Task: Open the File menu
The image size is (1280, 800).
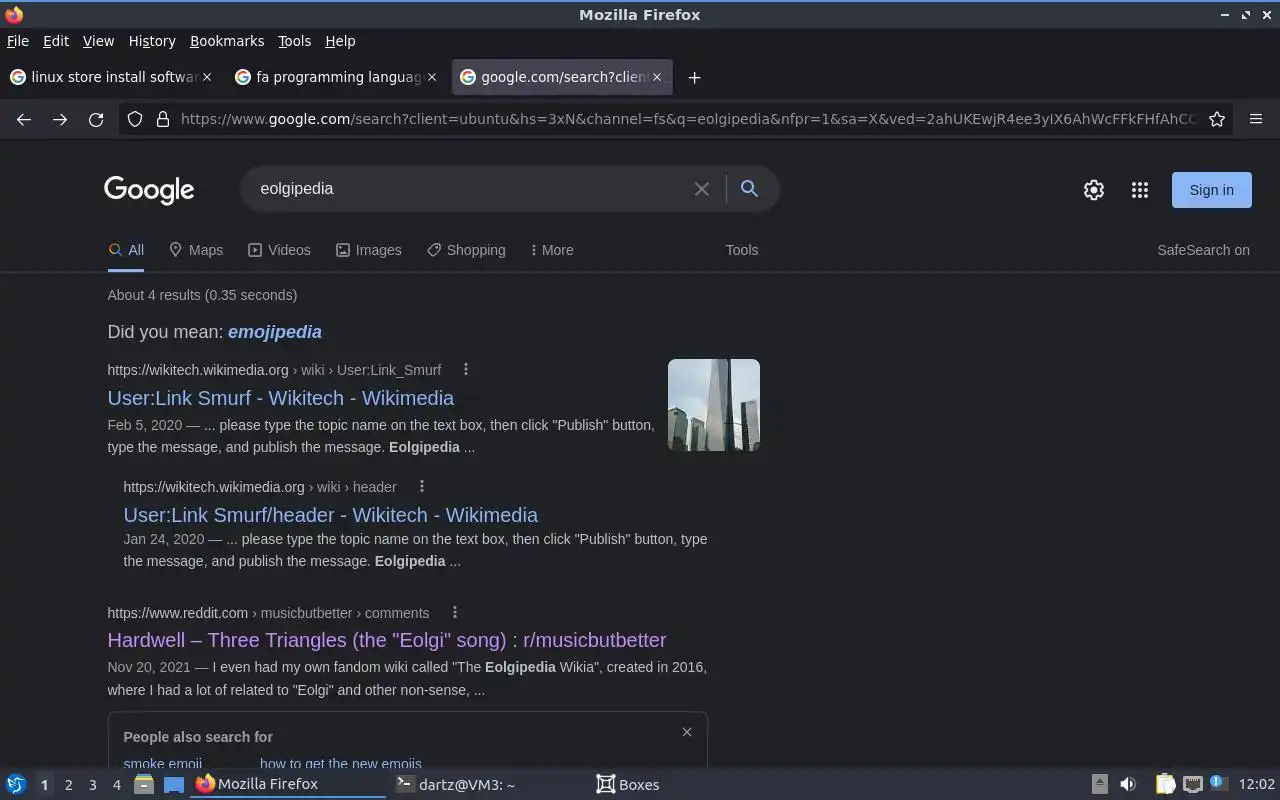Action: click(x=18, y=41)
